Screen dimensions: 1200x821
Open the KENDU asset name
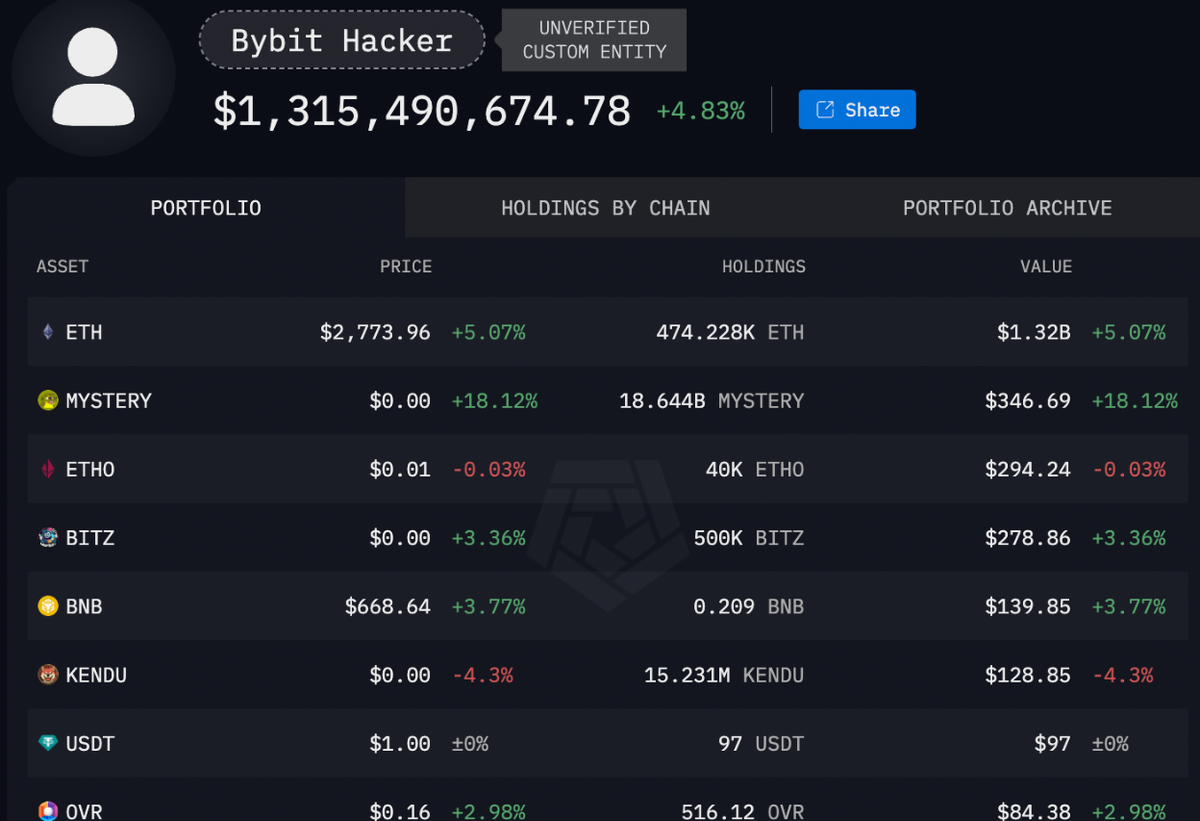point(96,675)
